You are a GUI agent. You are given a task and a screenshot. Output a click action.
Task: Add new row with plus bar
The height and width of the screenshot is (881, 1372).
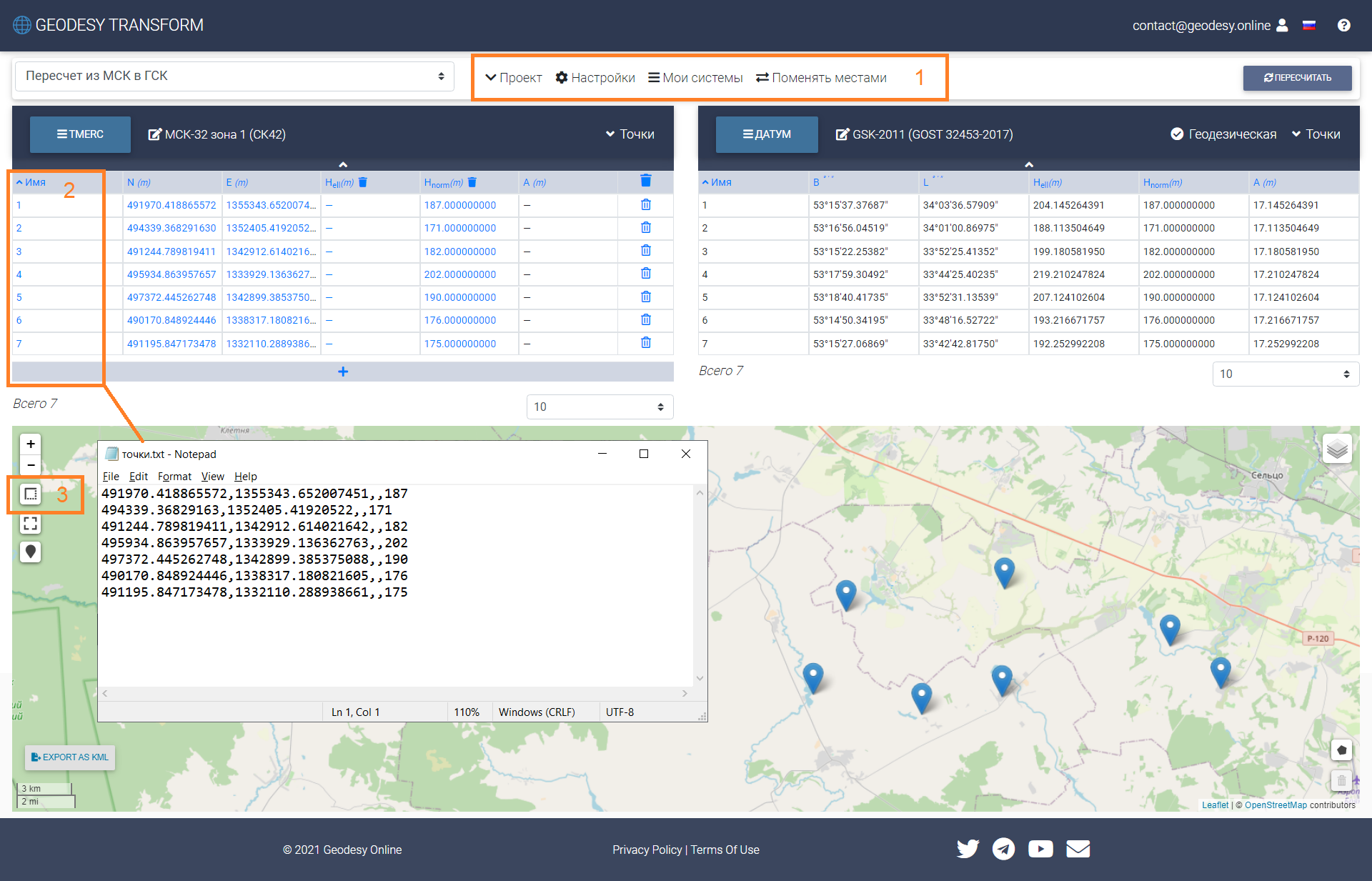click(x=343, y=372)
